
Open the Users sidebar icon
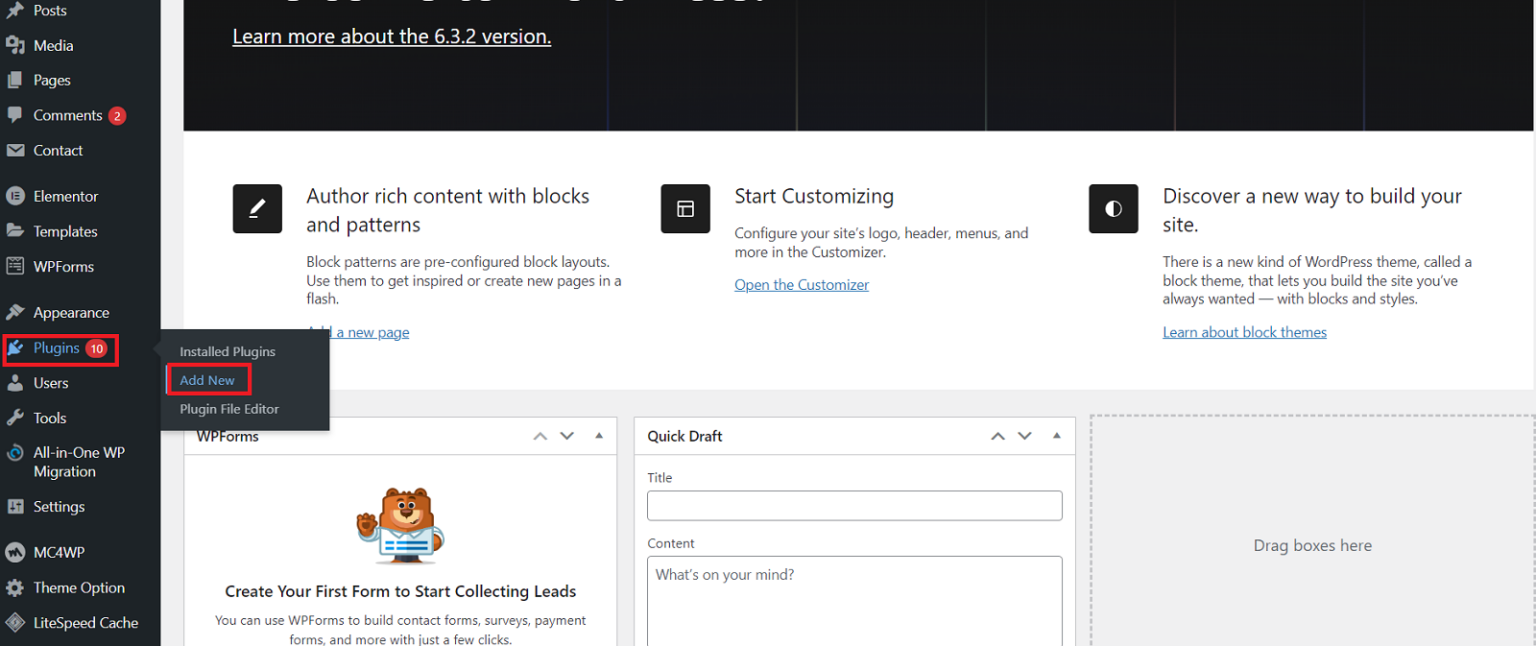(13, 382)
